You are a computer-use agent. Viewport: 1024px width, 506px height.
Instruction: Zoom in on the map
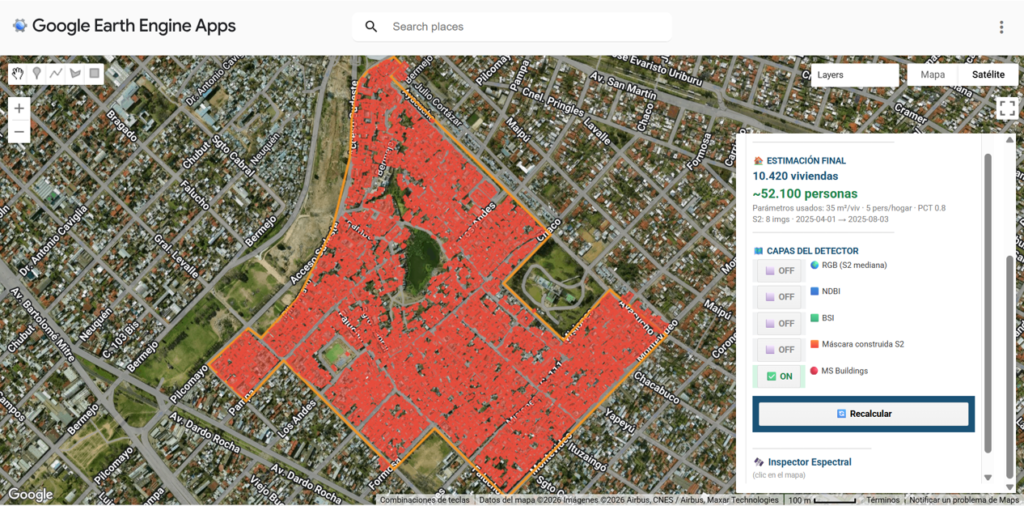(x=19, y=108)
